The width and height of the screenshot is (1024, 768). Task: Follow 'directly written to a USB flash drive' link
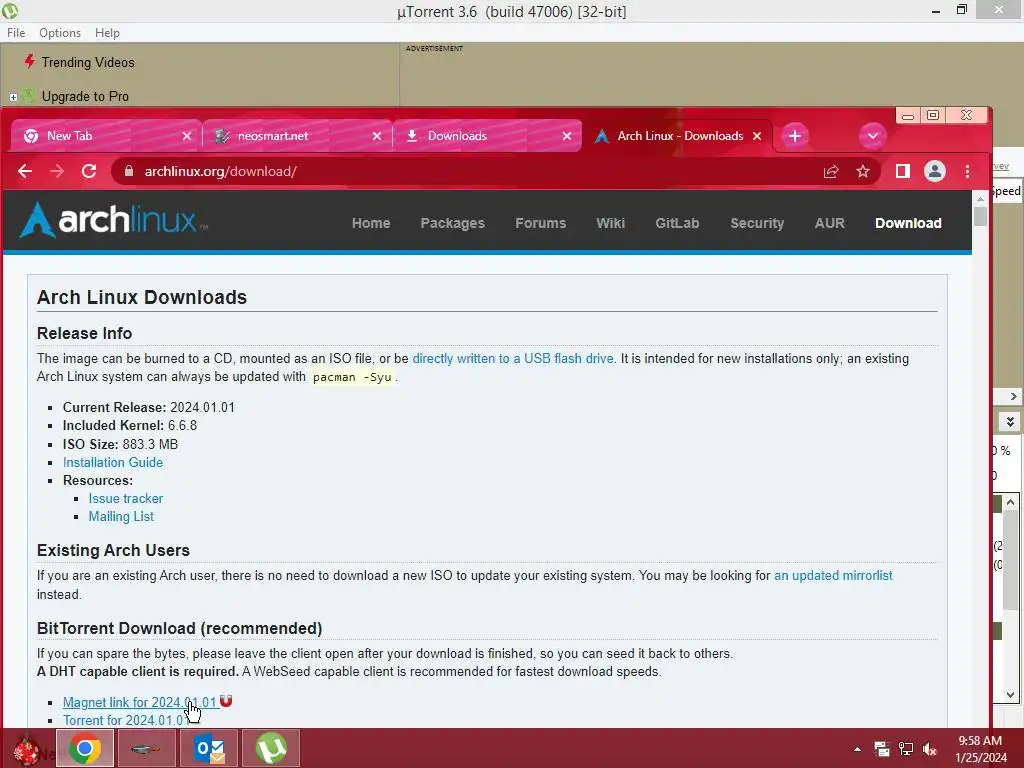[x=513, y=359]
